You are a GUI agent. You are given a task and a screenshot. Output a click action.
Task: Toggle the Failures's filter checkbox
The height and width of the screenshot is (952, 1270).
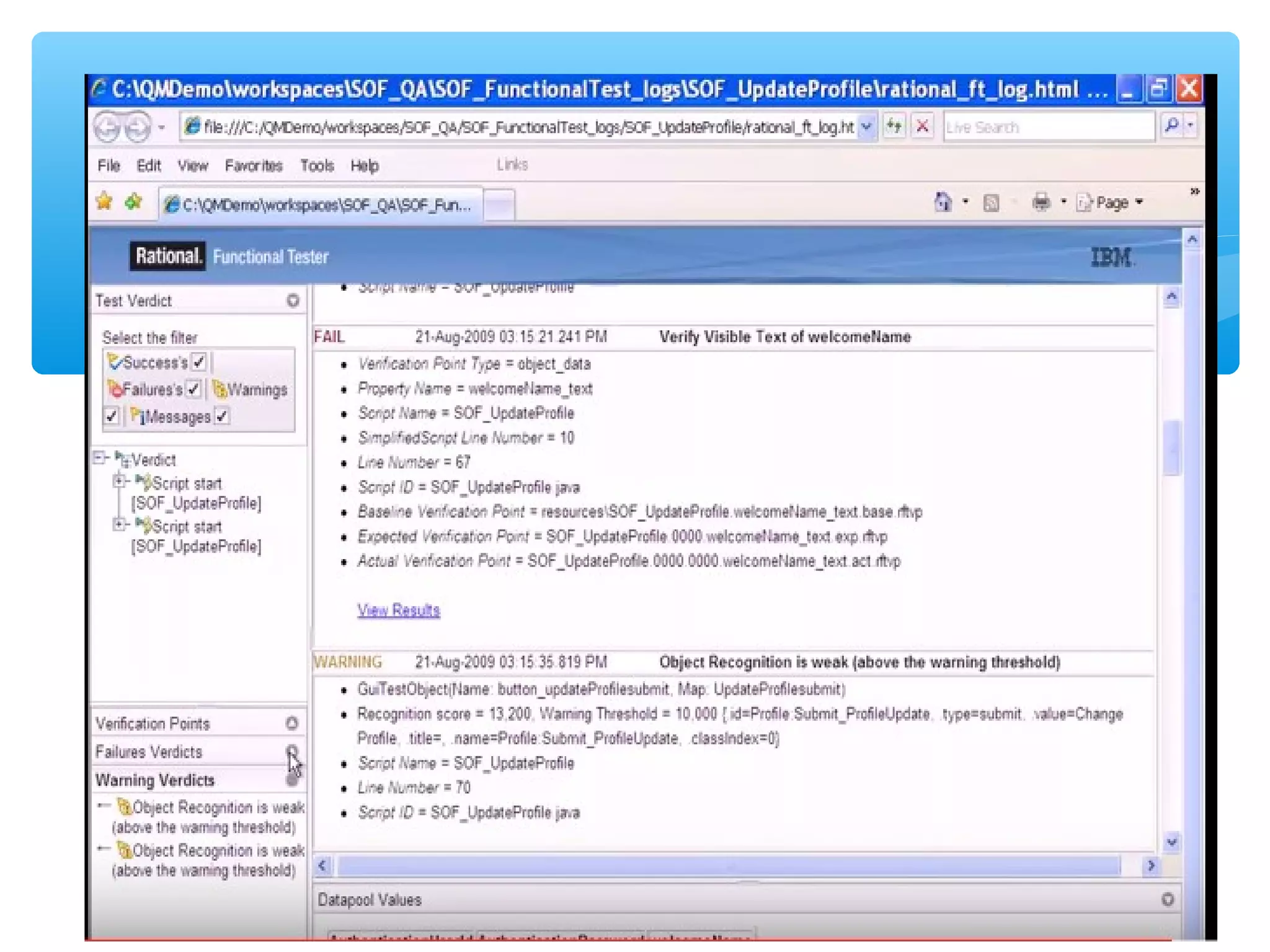tap(193, 389)
